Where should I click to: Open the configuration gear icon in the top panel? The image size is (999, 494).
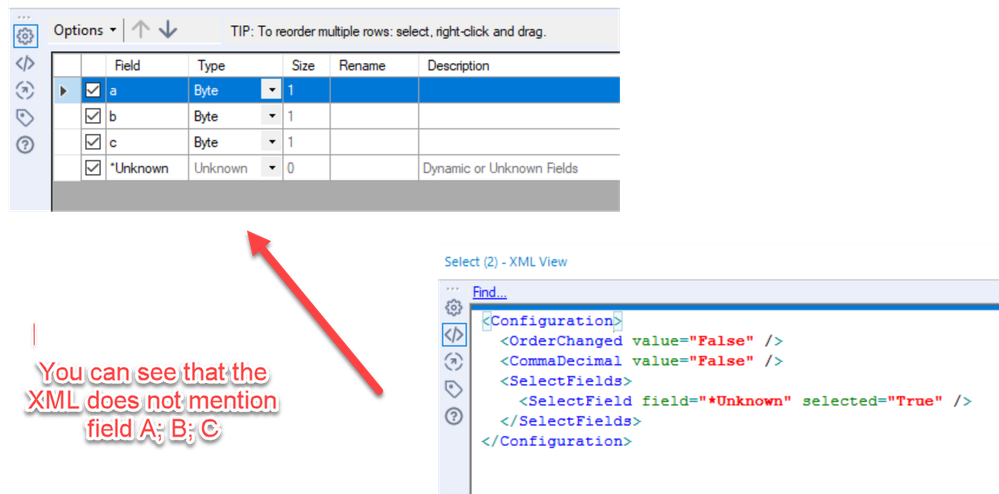click(x=25, y=36)
